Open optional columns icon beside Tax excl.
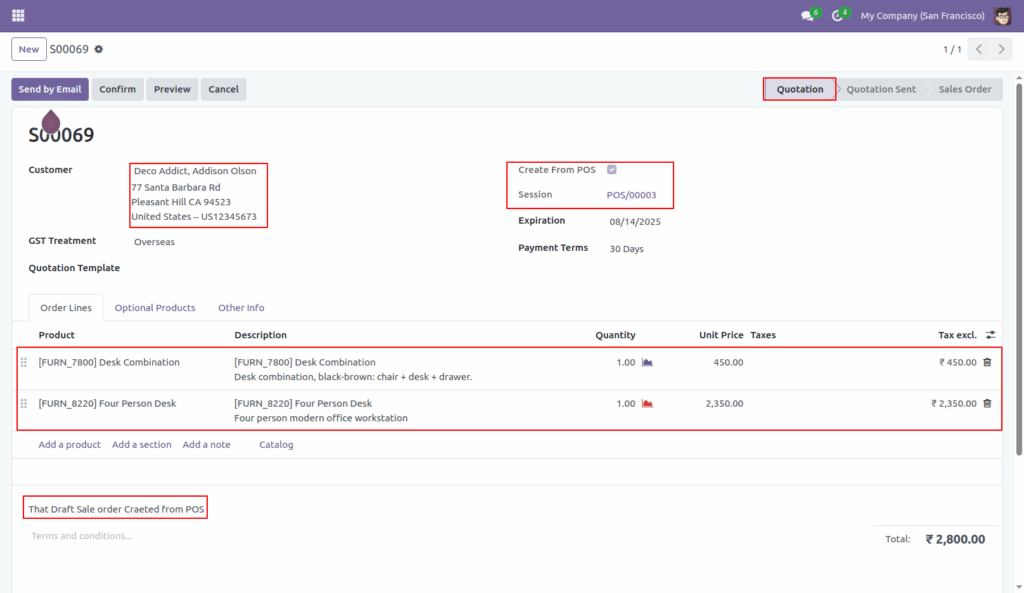1024x593 pixels. coord(988,335)
